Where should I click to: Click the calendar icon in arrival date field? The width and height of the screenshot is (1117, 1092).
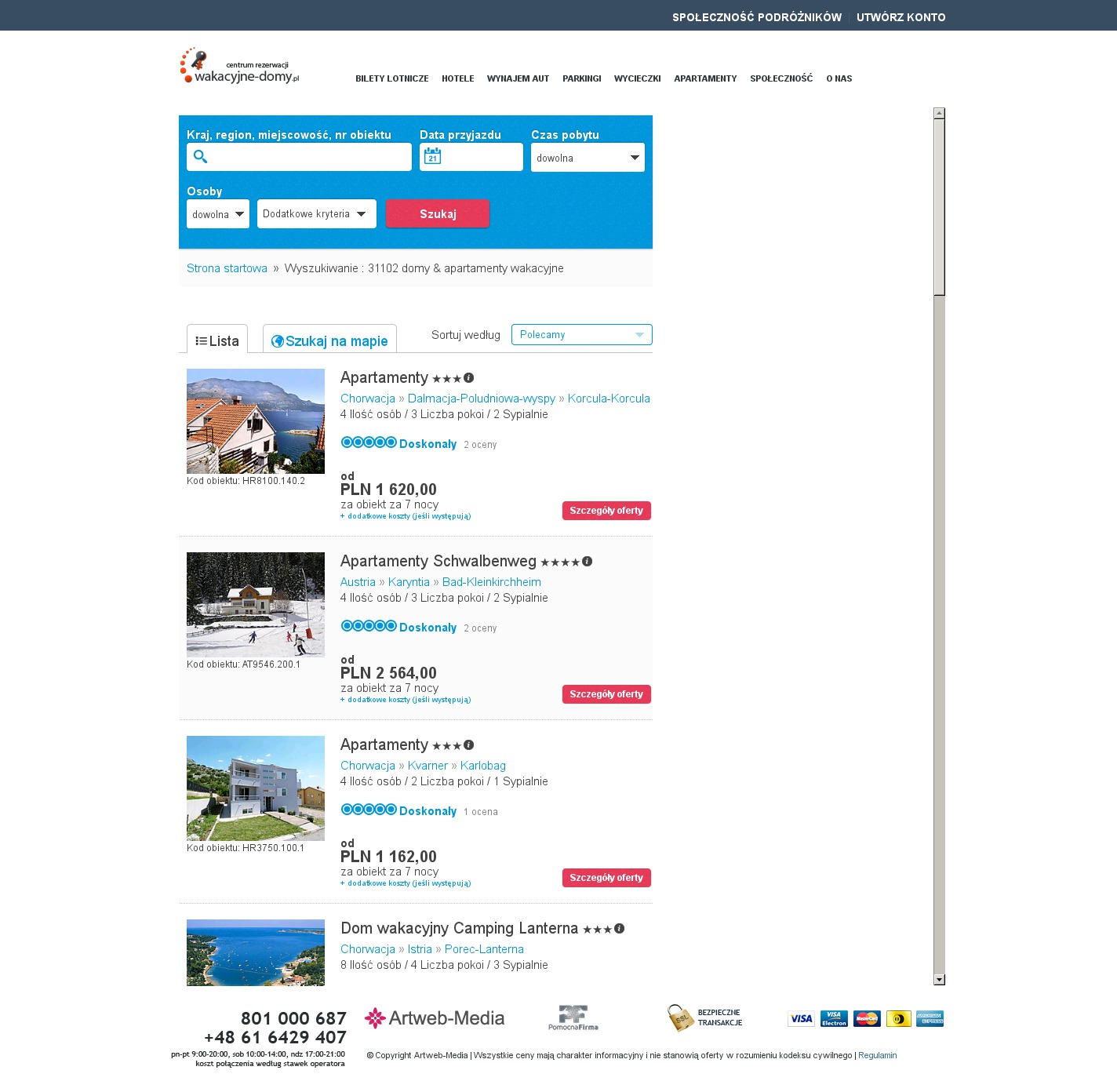click(433, 157)
